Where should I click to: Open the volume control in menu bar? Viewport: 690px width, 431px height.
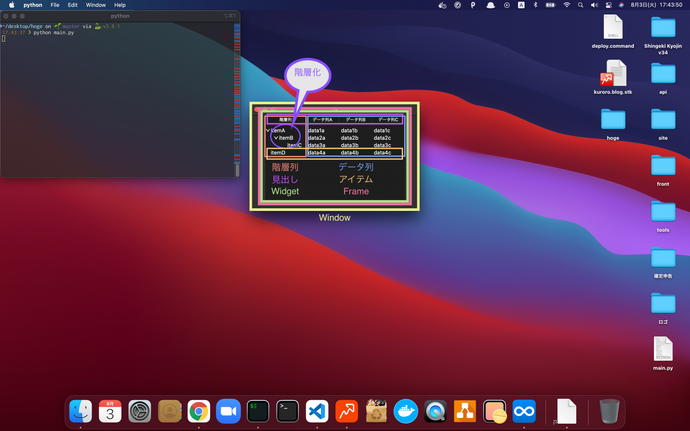[x=594, y=5]
